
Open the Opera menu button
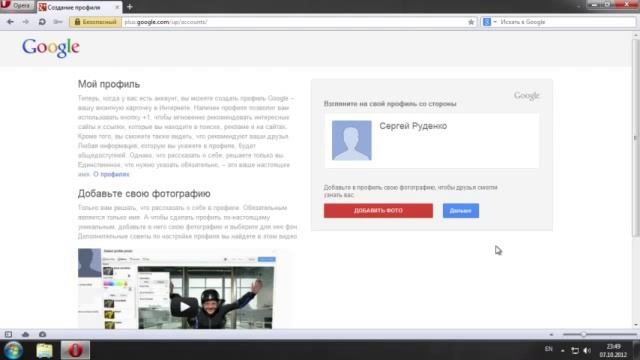pyautogui.click(x=16, y=6)
